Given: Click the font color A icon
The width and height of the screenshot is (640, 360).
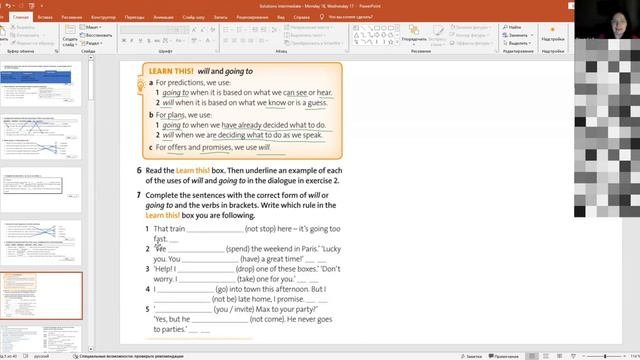Looking at the screenshot, I should coord(208,40).
